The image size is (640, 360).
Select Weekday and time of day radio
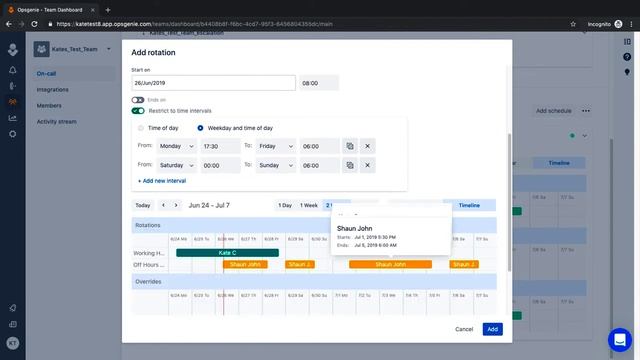[200, 128]
